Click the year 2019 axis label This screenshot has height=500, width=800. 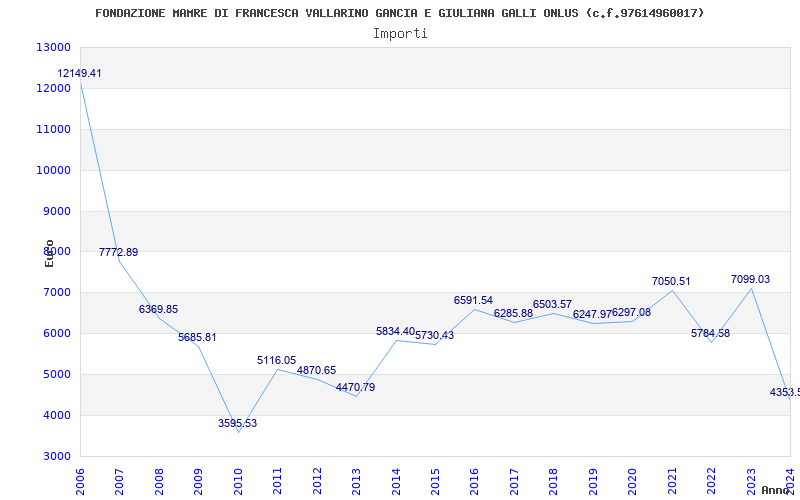pyautogui.click(x=593, y=482)
